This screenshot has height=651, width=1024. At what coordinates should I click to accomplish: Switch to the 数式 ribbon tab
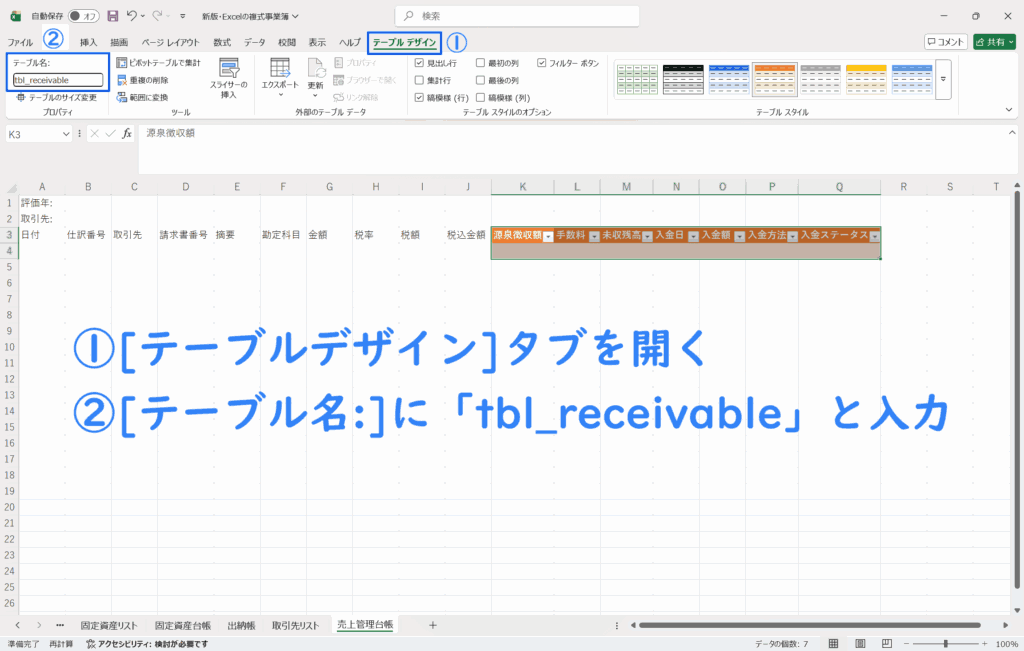click(x=222, y=42)
